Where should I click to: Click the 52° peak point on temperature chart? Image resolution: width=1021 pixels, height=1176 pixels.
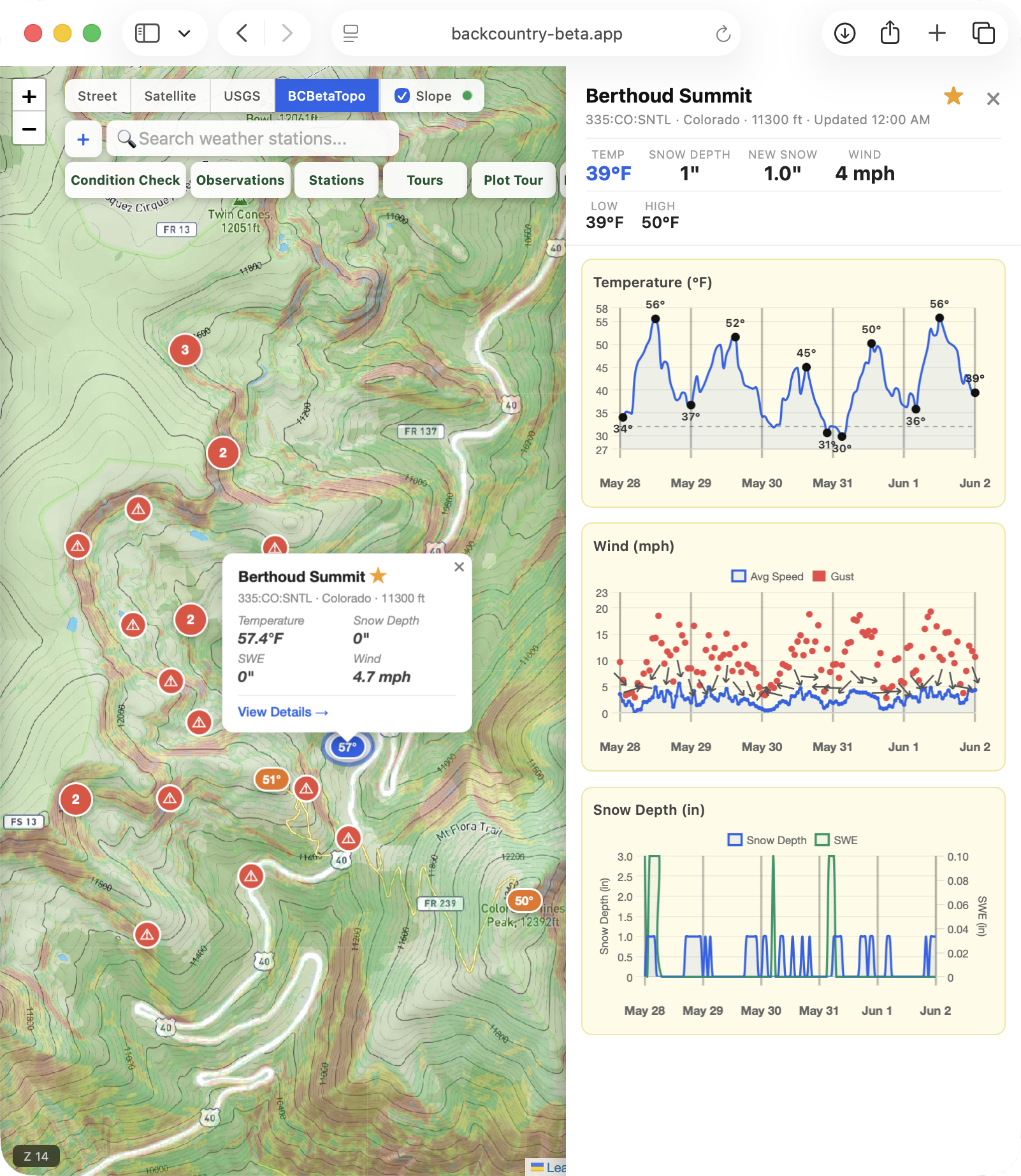coord(735,337)
